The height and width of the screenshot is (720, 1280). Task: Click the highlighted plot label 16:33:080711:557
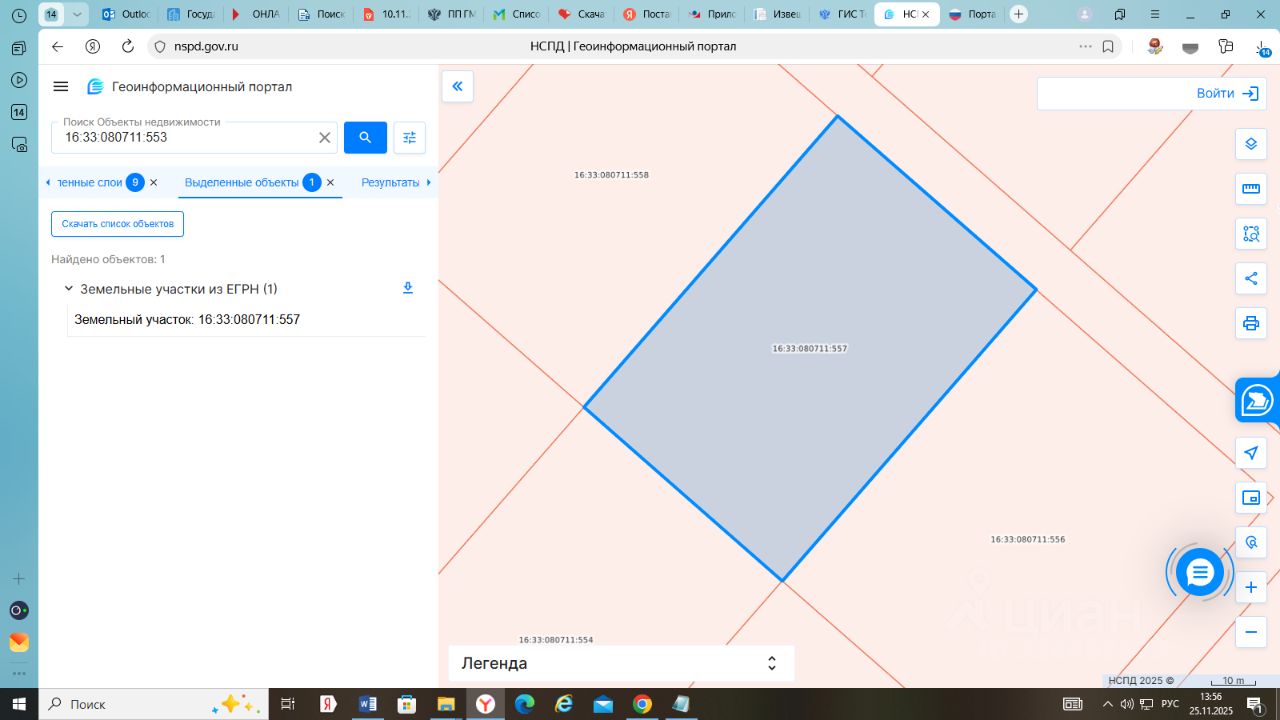click(x=810, y=349)
